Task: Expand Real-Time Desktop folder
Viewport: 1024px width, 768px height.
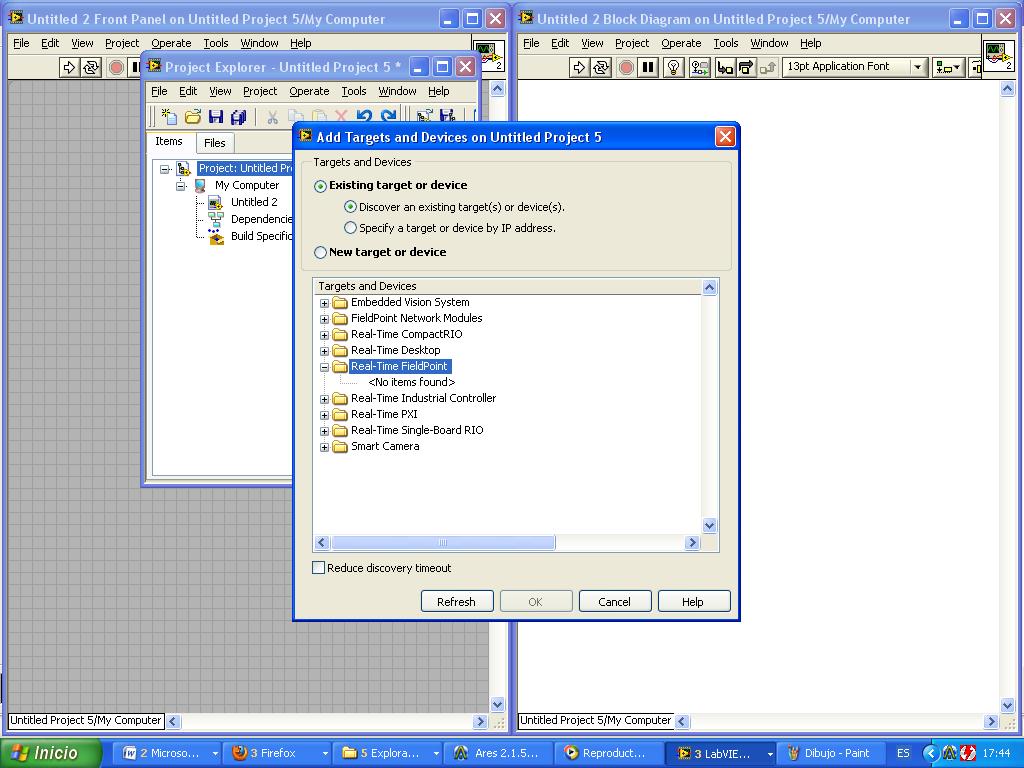Action: [x=324, y=351]
